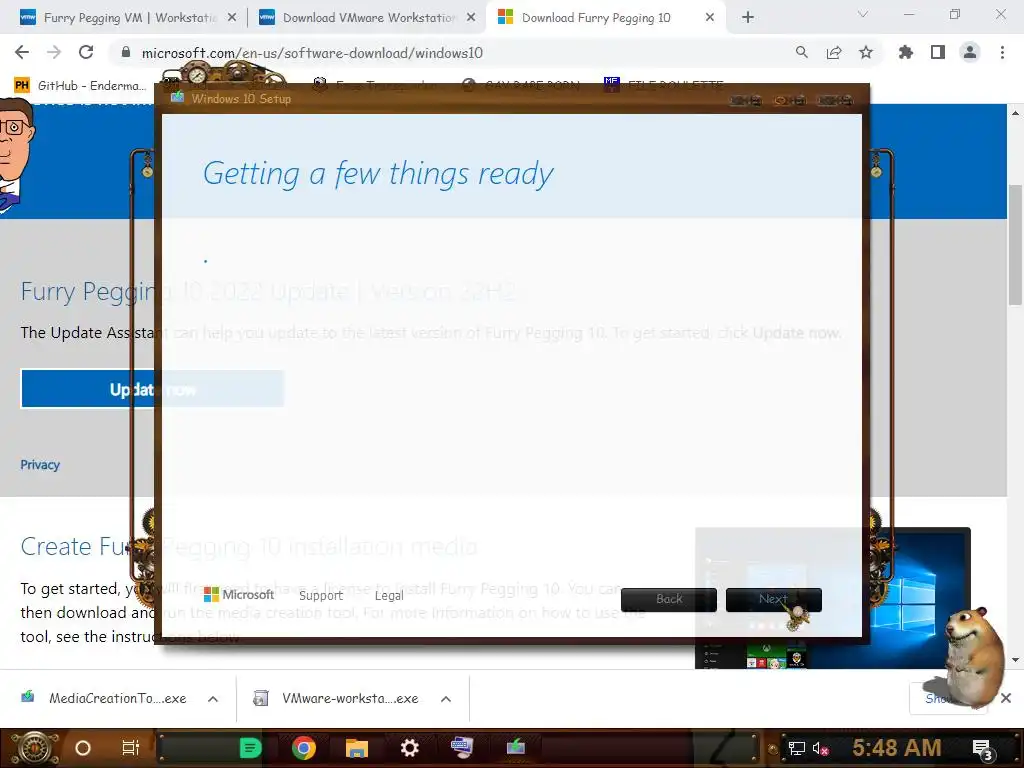Viewport: 1024px width, 768px height.
Task: Open Task View on taskbar
Action: [x=131, y=748]
